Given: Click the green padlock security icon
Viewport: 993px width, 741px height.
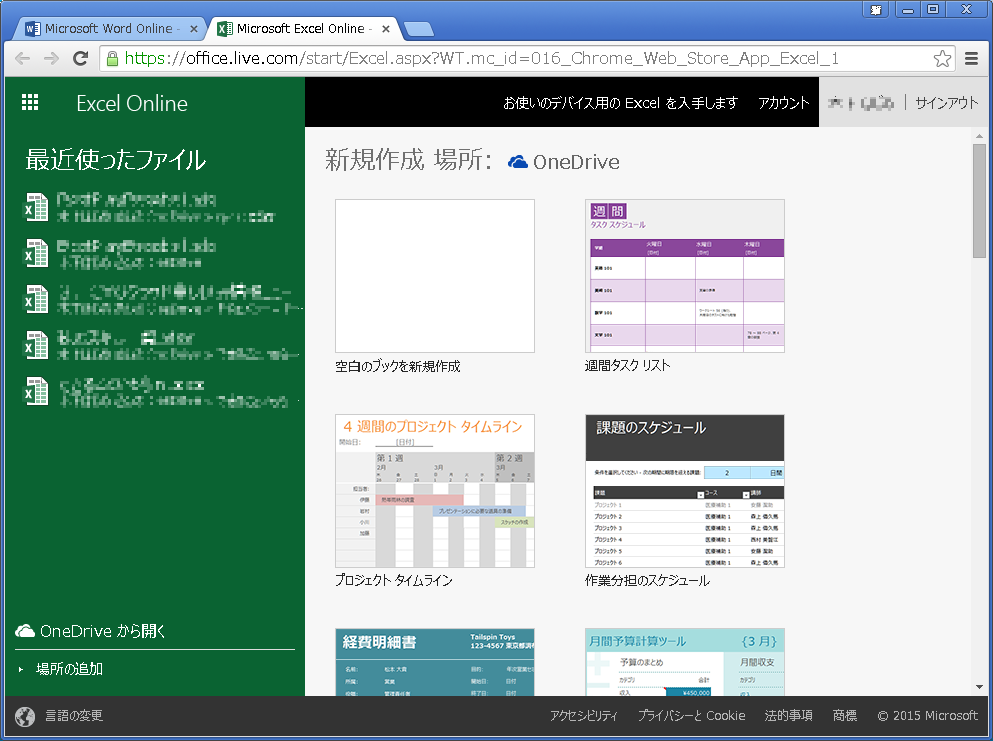Looking at the screenshot, I should click(x=113, y=59).
